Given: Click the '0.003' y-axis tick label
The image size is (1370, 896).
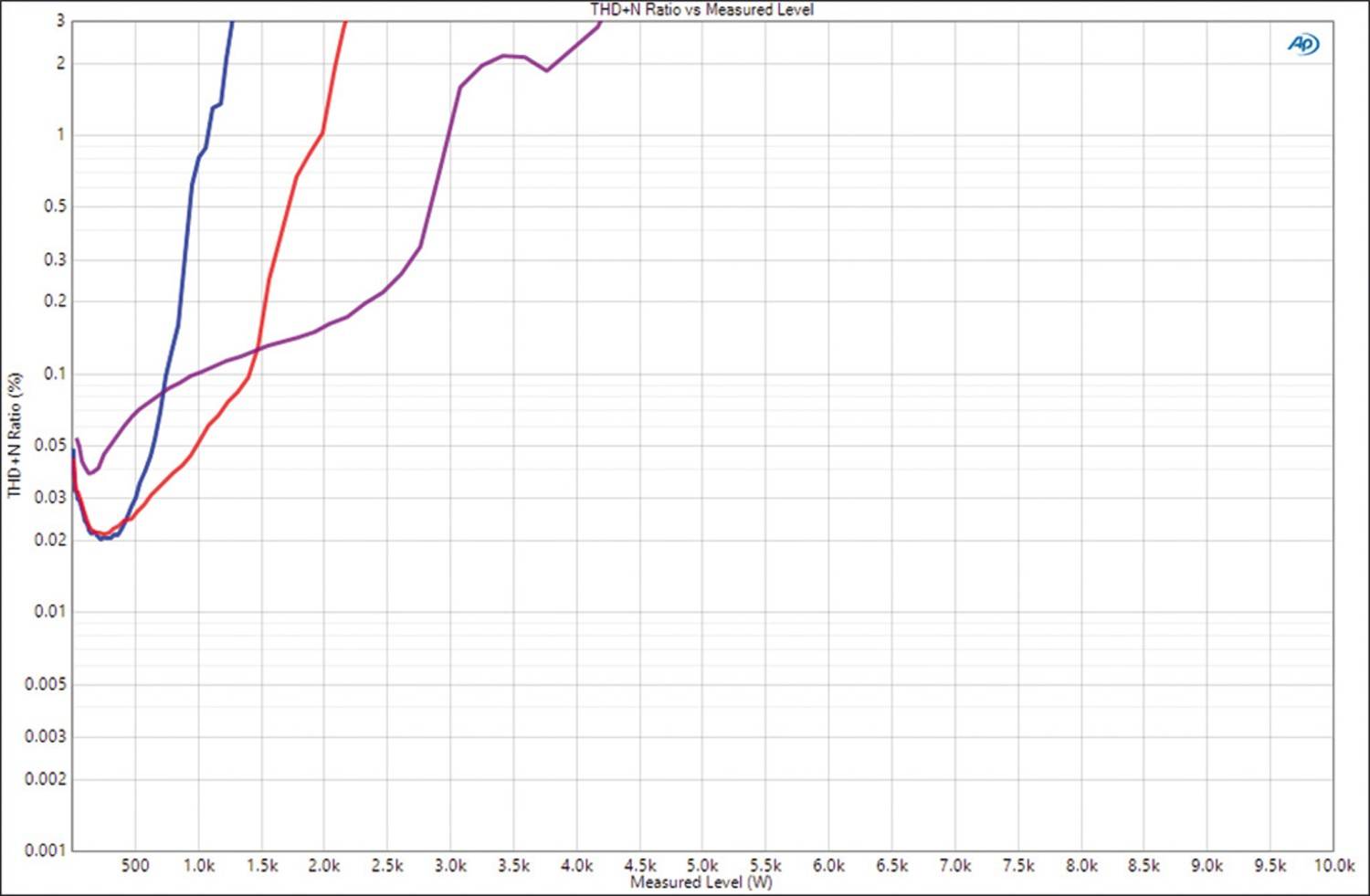Looking at the screenshot, I should (46, 736).
